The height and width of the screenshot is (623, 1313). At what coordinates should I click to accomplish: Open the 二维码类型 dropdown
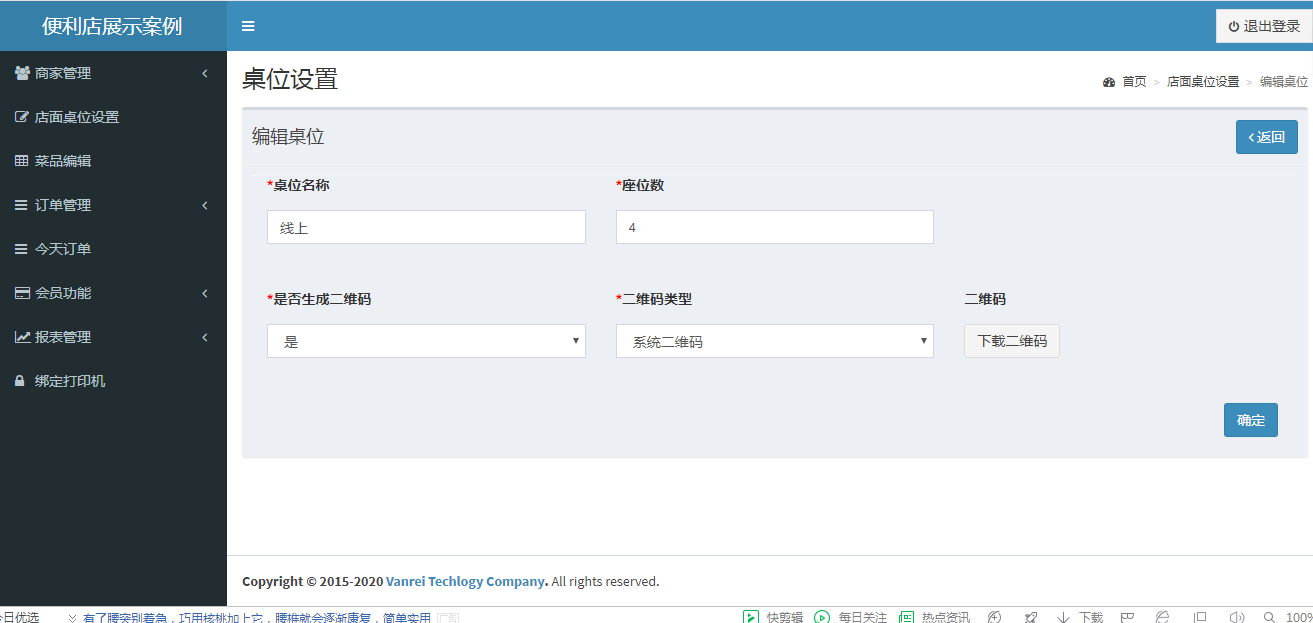pos(775,341)
